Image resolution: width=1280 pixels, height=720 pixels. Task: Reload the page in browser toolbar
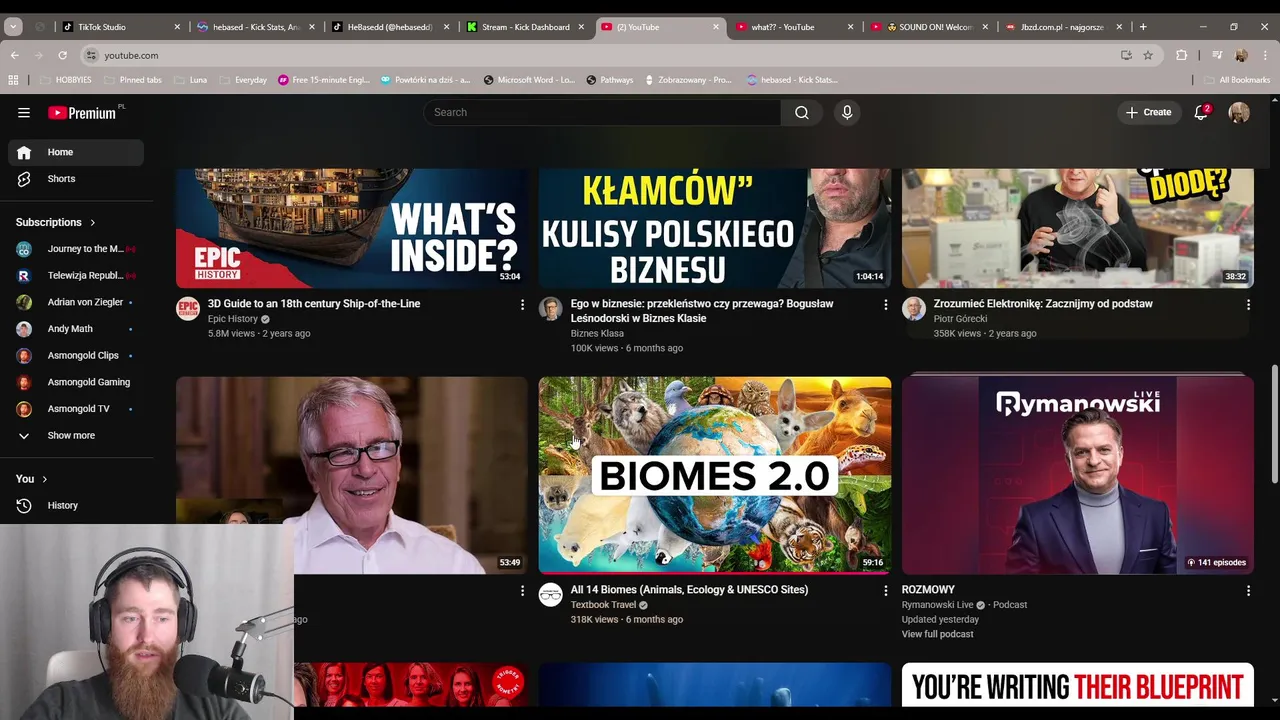point(63,55)
